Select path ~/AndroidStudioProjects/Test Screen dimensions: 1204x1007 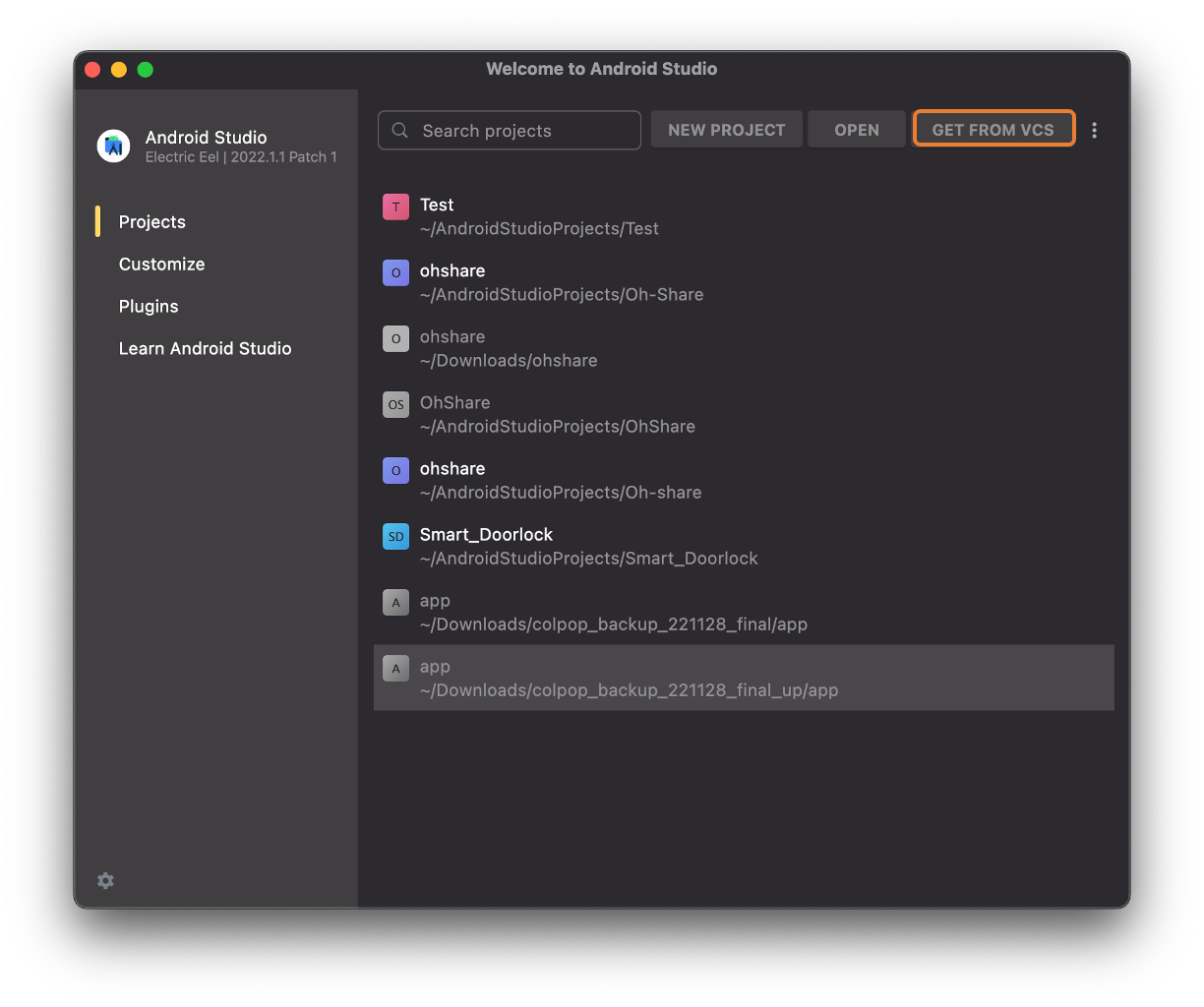coord(539,228)
